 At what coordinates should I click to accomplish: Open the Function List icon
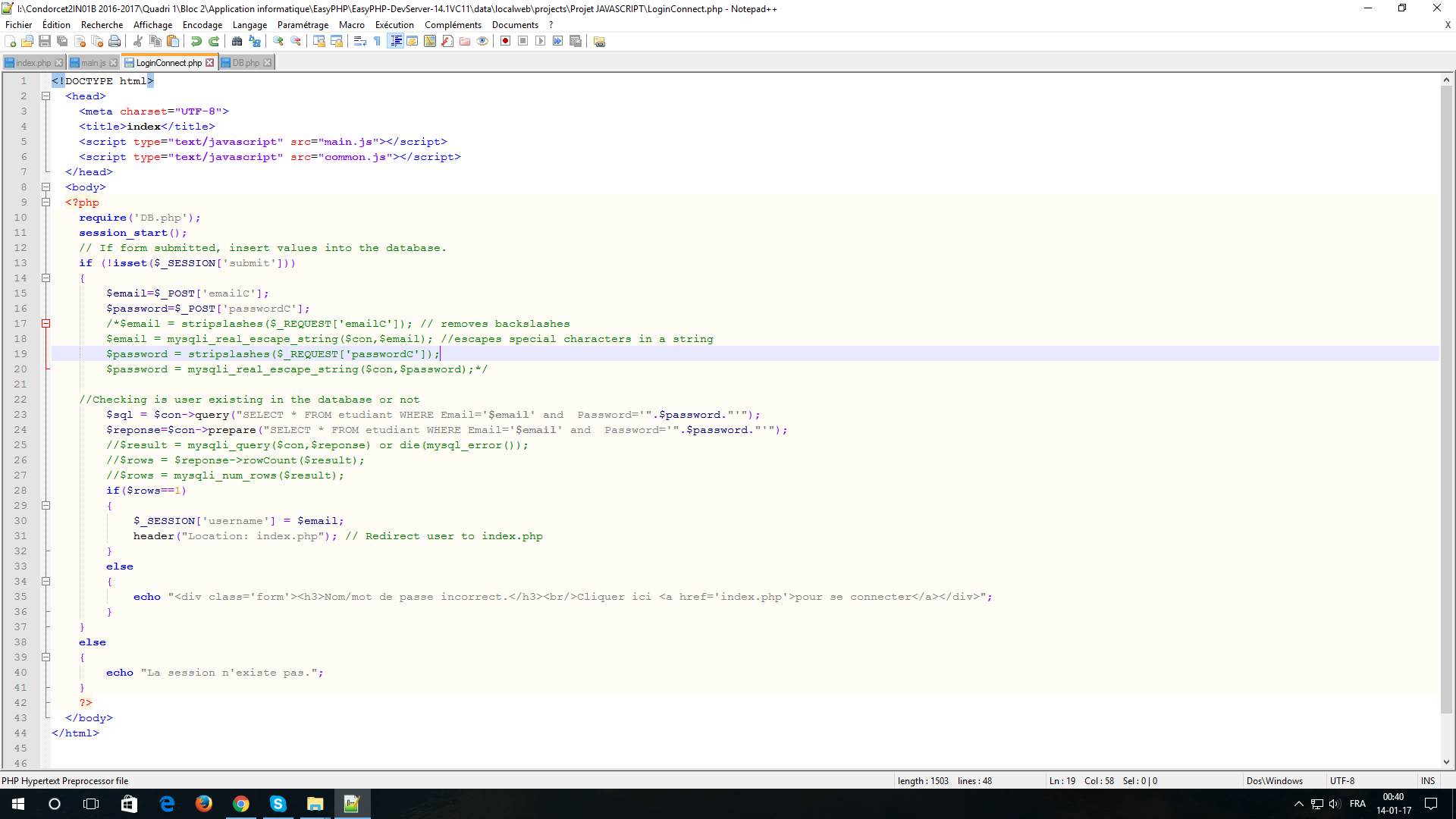click(x=447, y=42)
